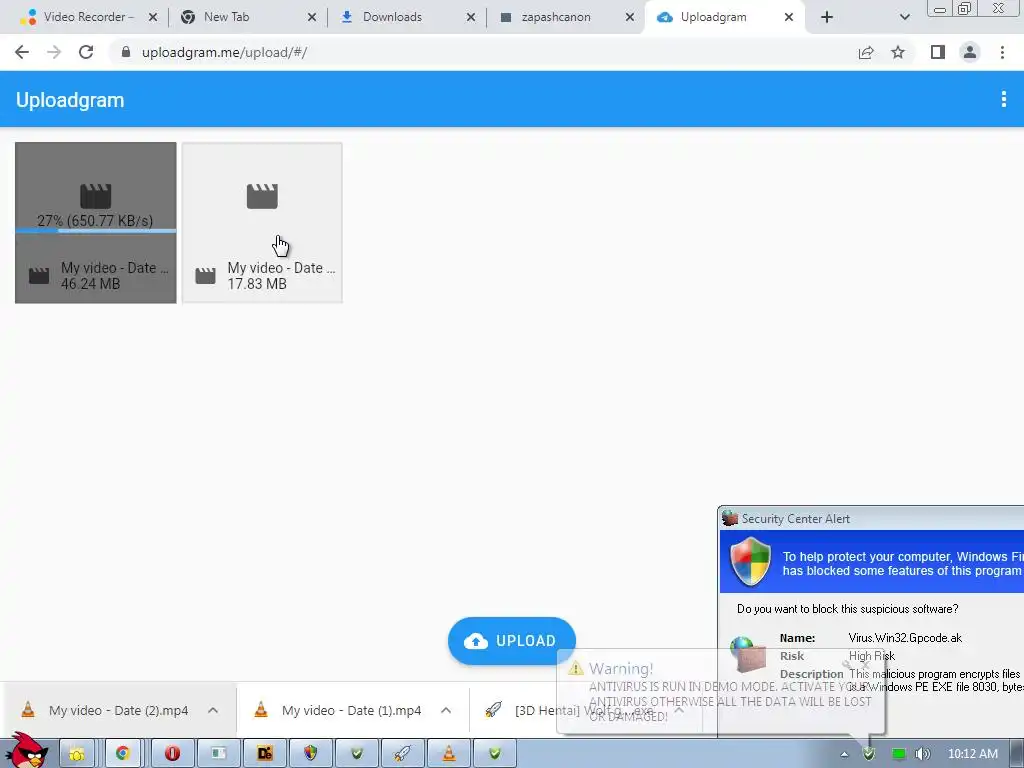This screenshot has height=768, width=1024.
Task: Open the volume speaker tray icon
Action: tap(922, 754)
